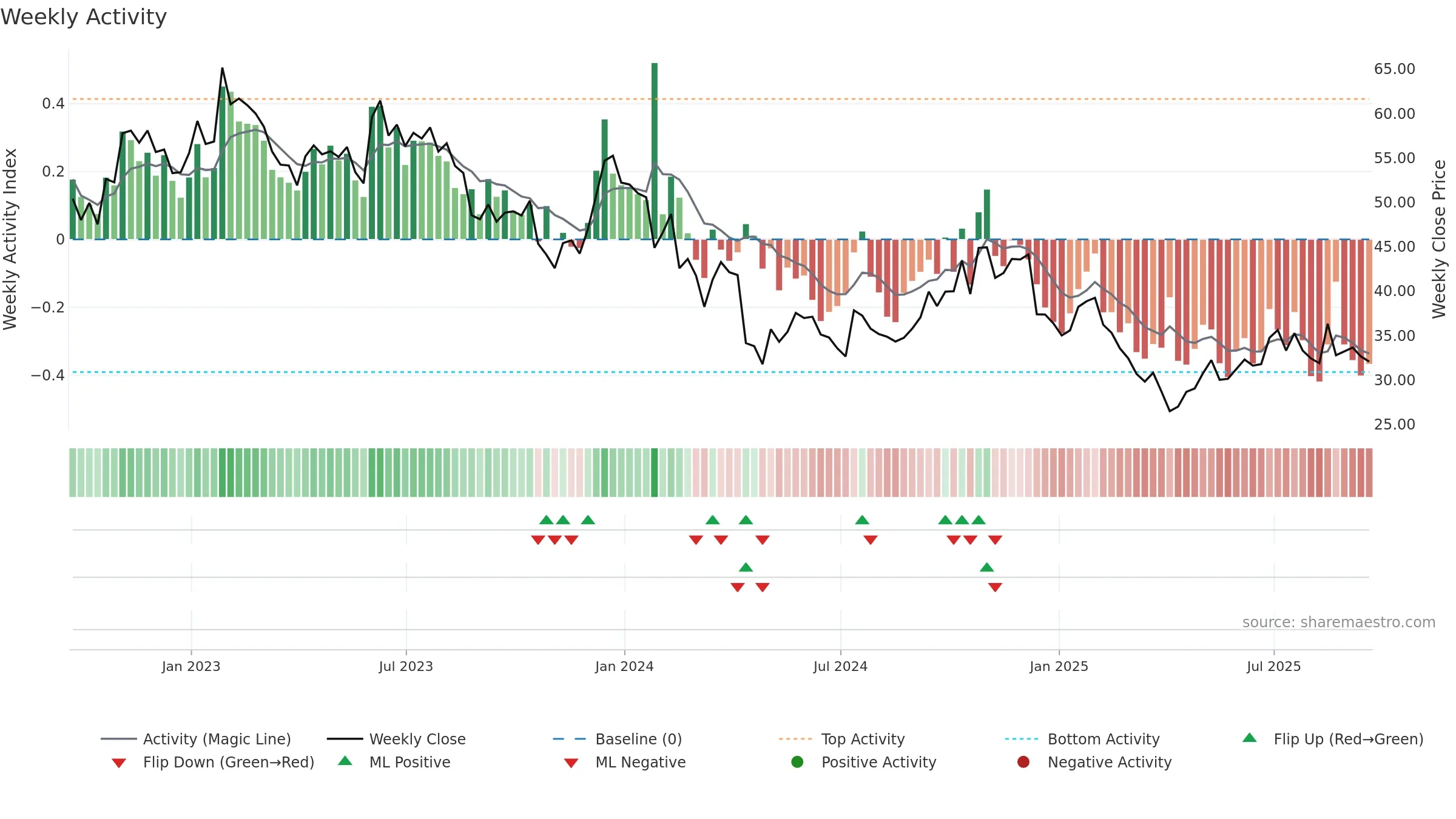Click the source: sharemaestro.com text
Image resolution: width=1456 pixels, height=819 pixels.
click(x=1339, y=622)
